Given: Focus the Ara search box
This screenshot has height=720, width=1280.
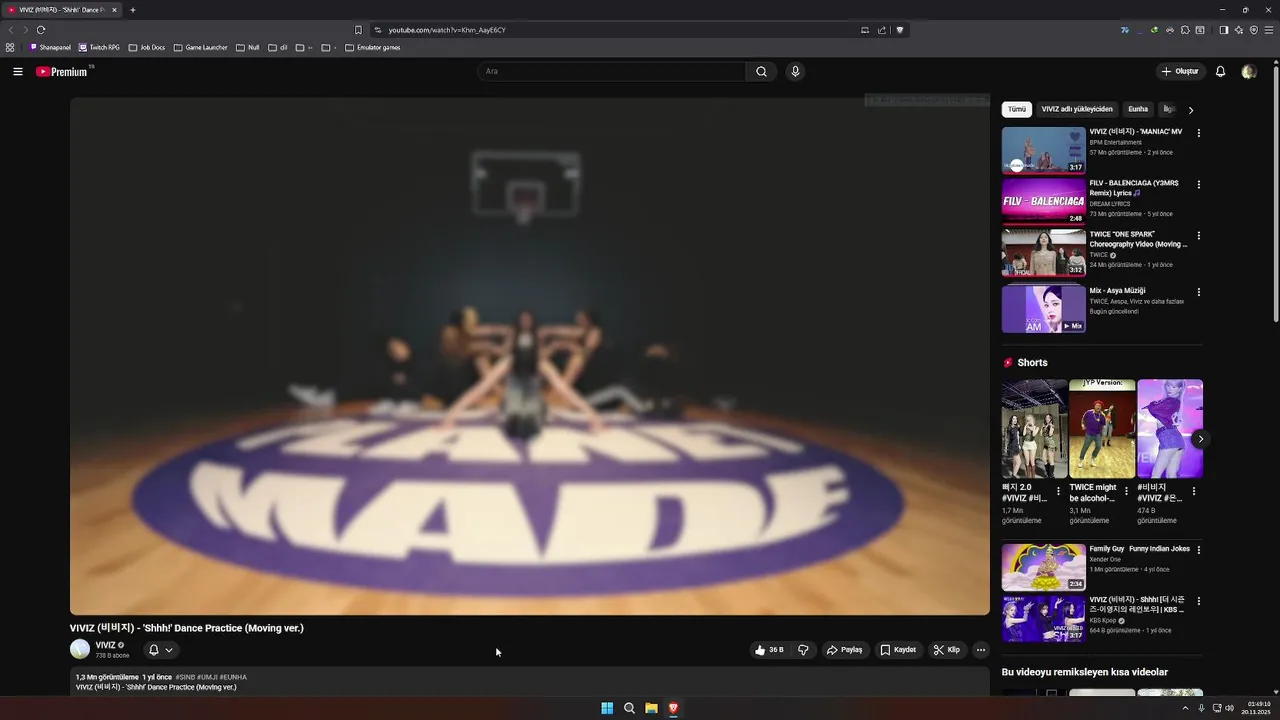Looking at the screenshot, I should click(x=611, y=71).
